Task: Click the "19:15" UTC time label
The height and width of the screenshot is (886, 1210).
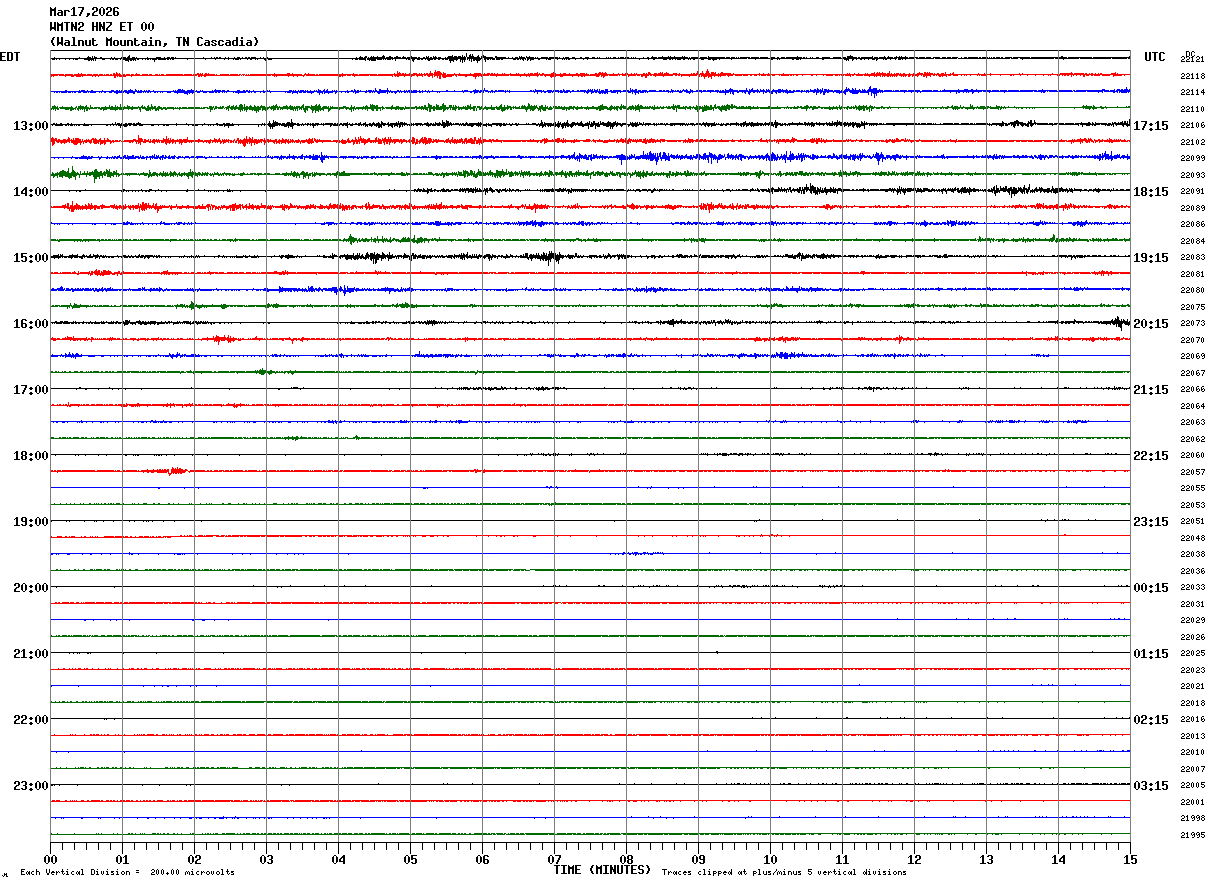Action: (1151, 258)
